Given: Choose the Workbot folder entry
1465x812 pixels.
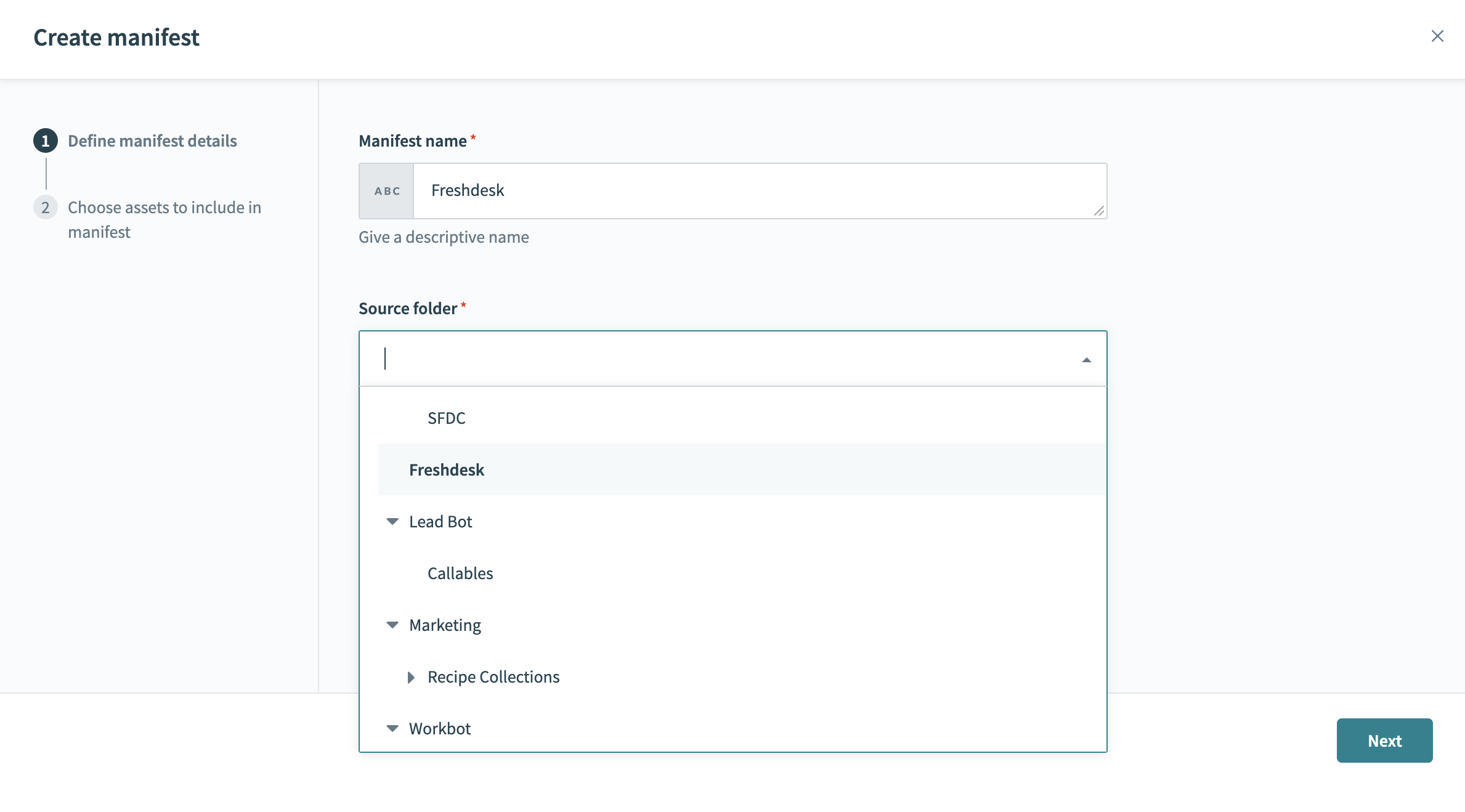Looking at the screenshot, I should [440, 729].
